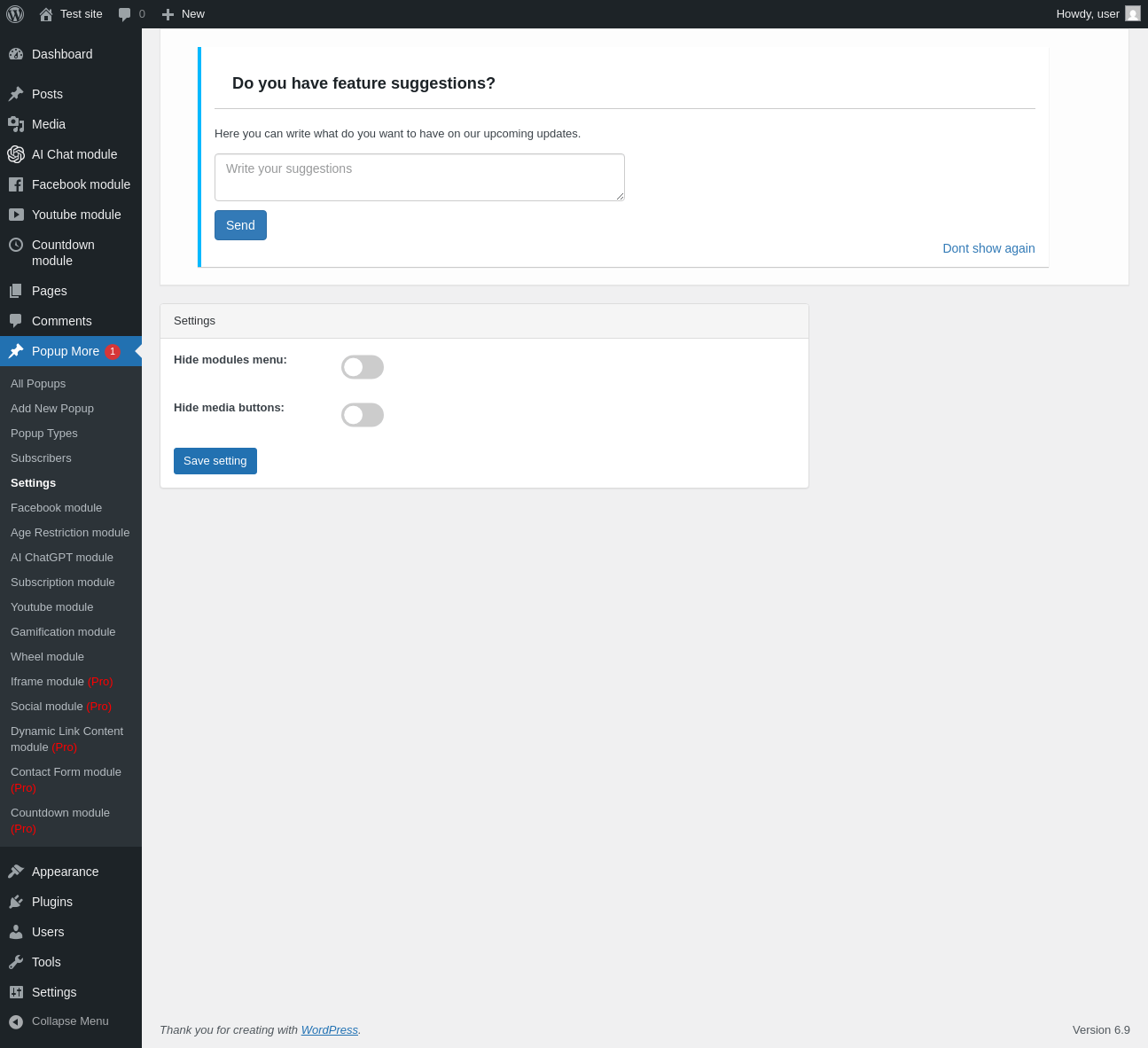The width and height of the screenshot is (1148, 1048).
Task: Click the WordPress logo icon
Action: click(x=15, y=14)
